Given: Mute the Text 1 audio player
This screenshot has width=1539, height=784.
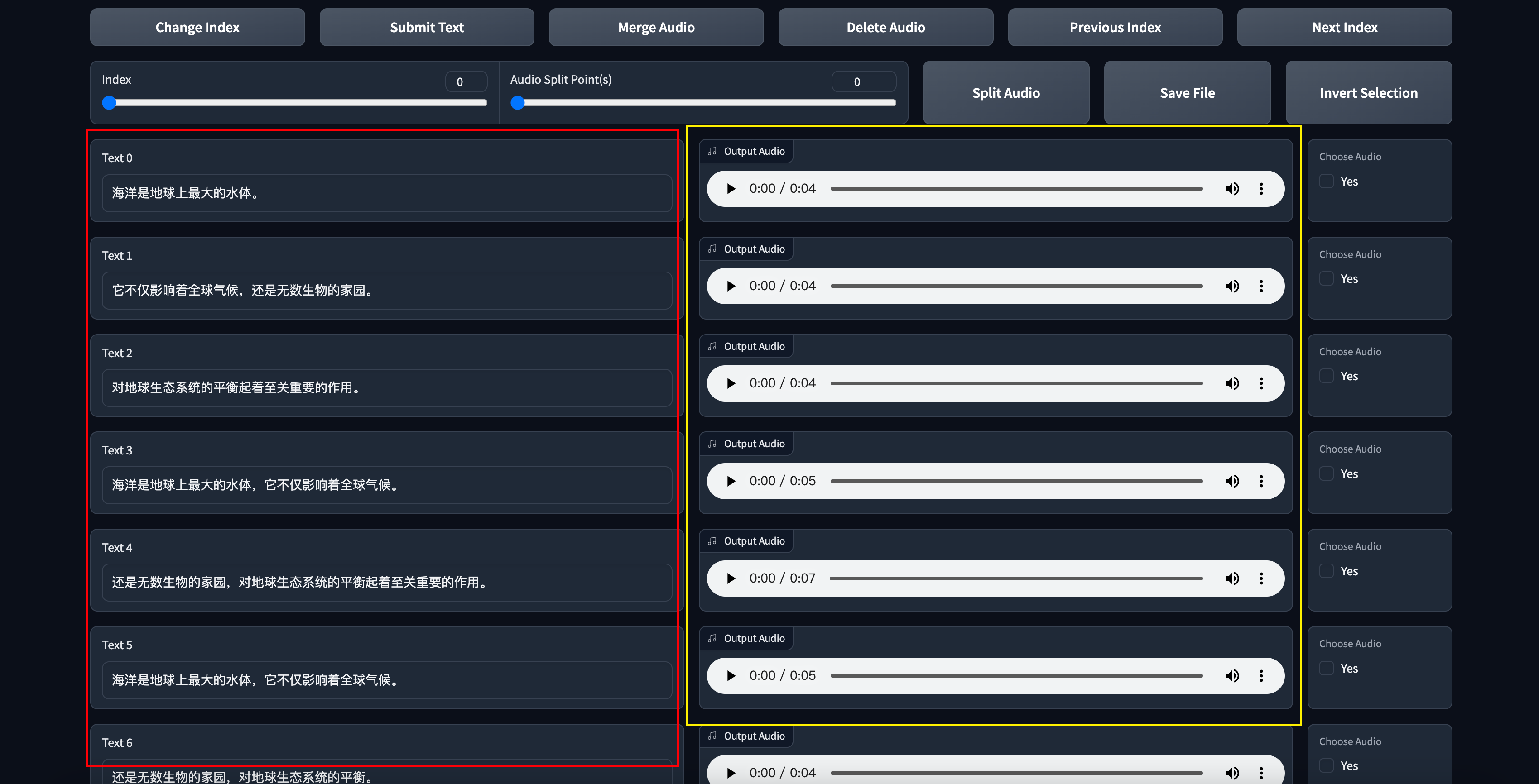Looking at the screenshot, I should click(x=1231, y=286).
